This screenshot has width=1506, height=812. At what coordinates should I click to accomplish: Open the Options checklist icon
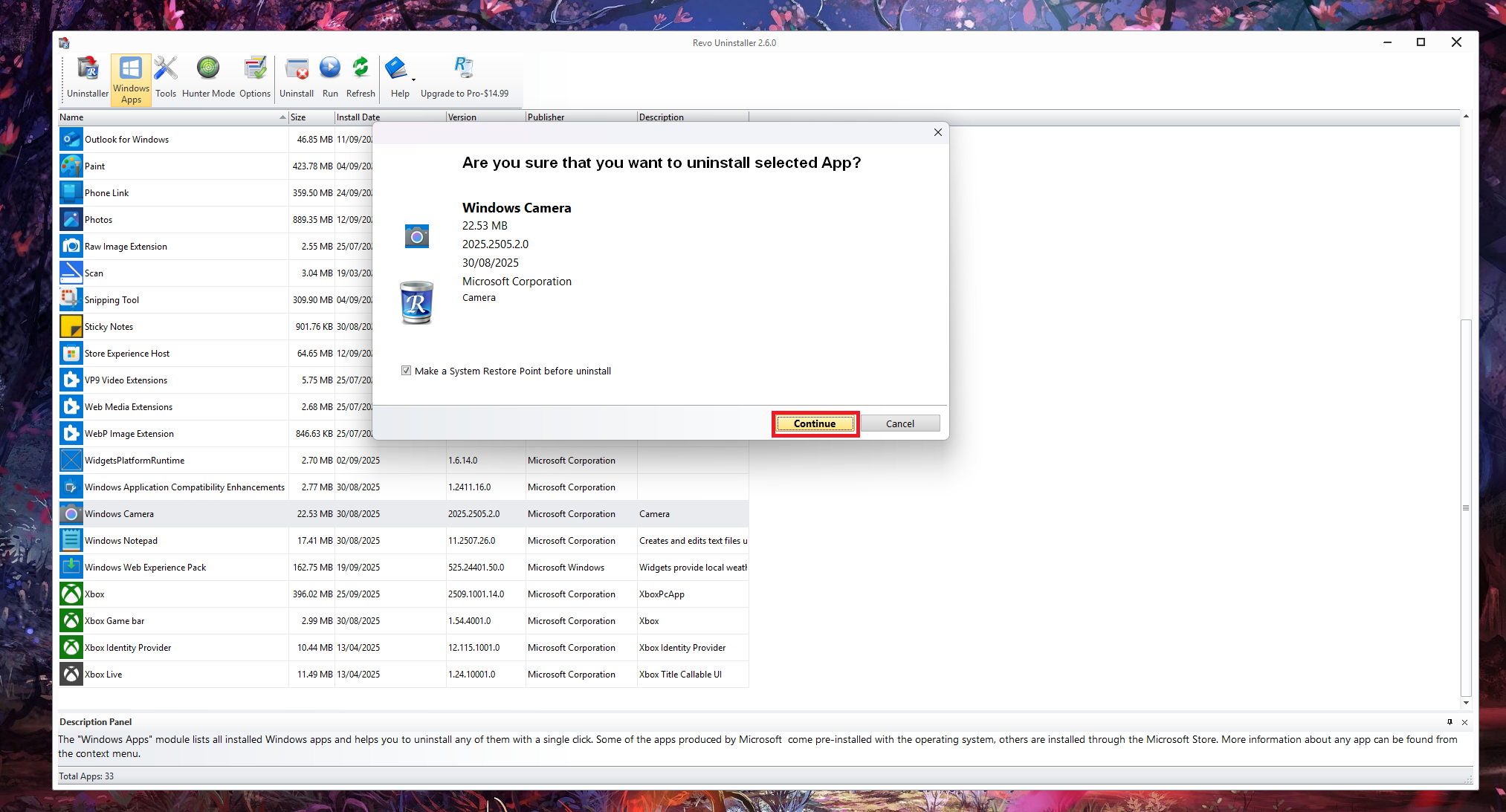click(x=255, y=70)
